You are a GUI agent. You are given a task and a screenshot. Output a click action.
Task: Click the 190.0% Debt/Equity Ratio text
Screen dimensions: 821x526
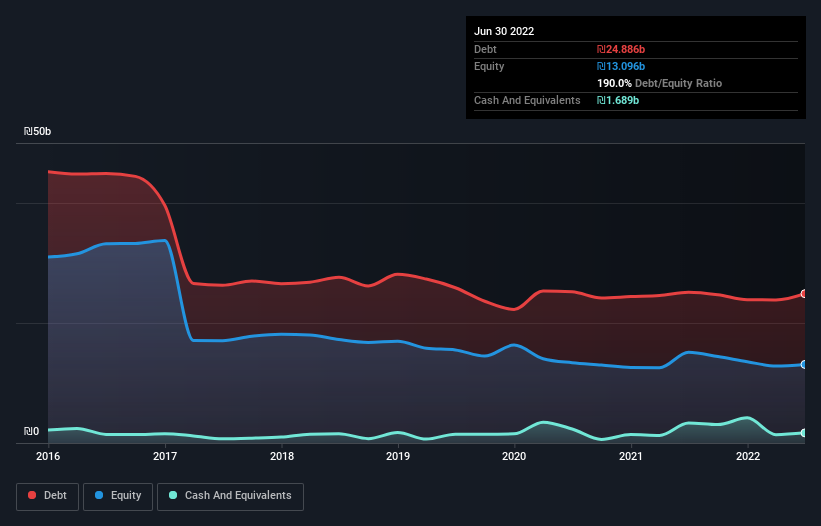[659, 83]
